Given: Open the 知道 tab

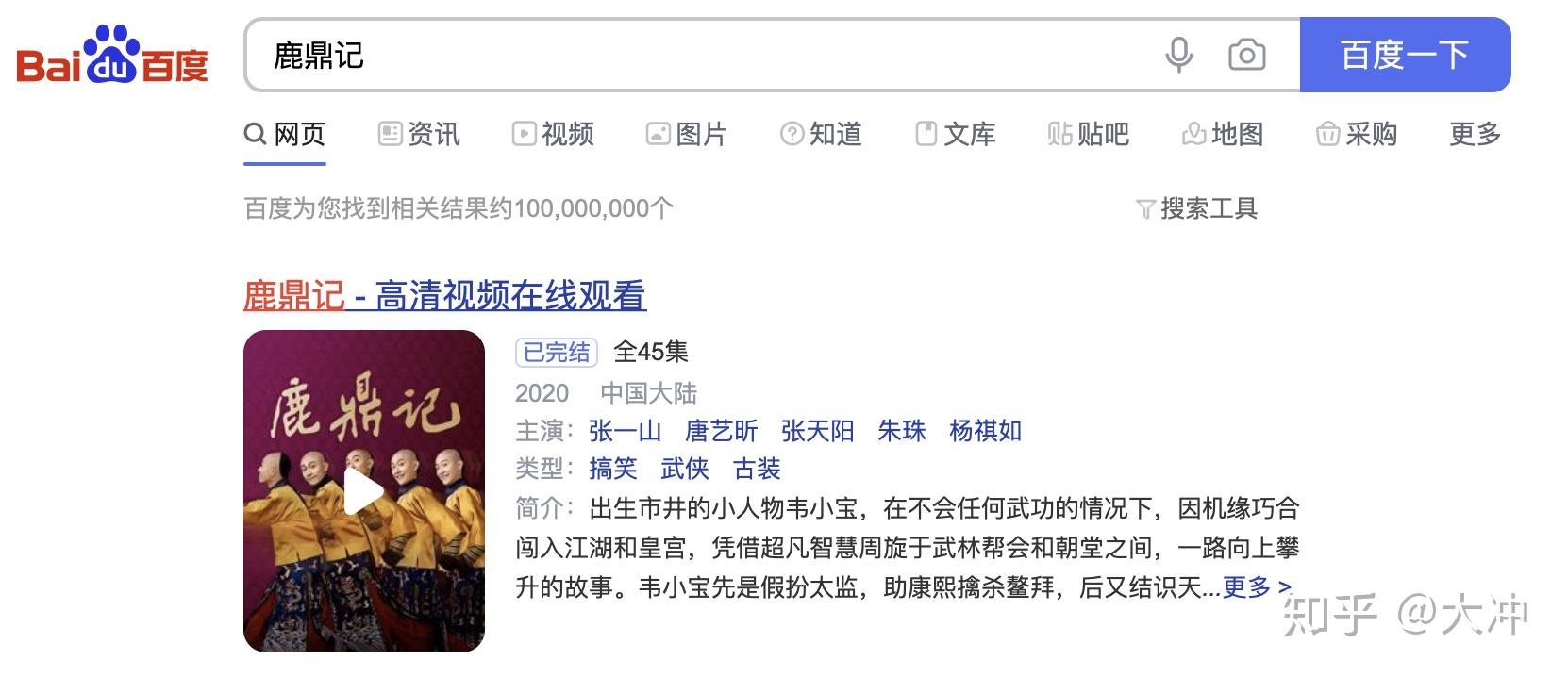Looking at the screenshot, I should point(821,134).
